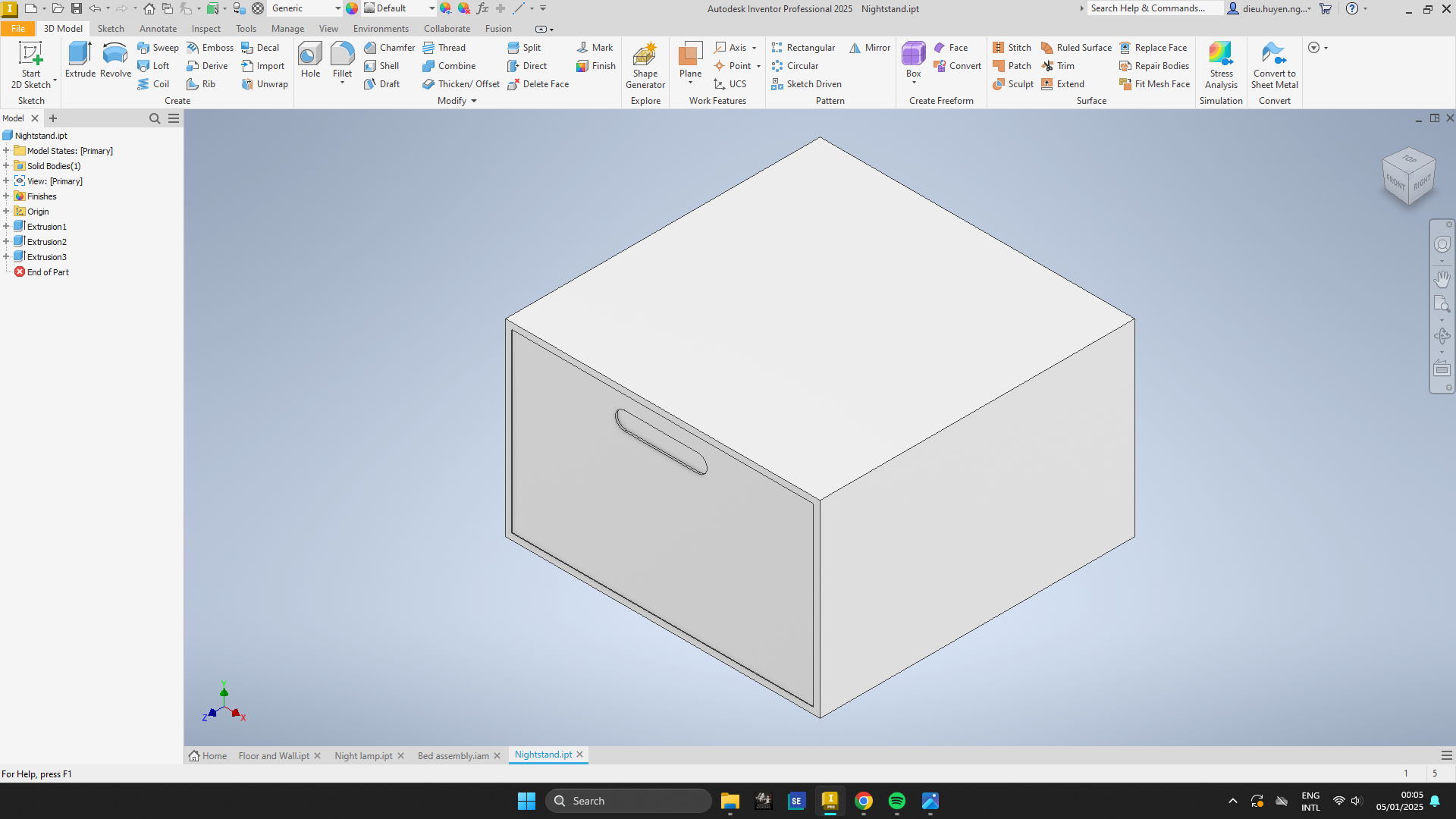Switch to the Sketch ribbon tab

[111, 28]
